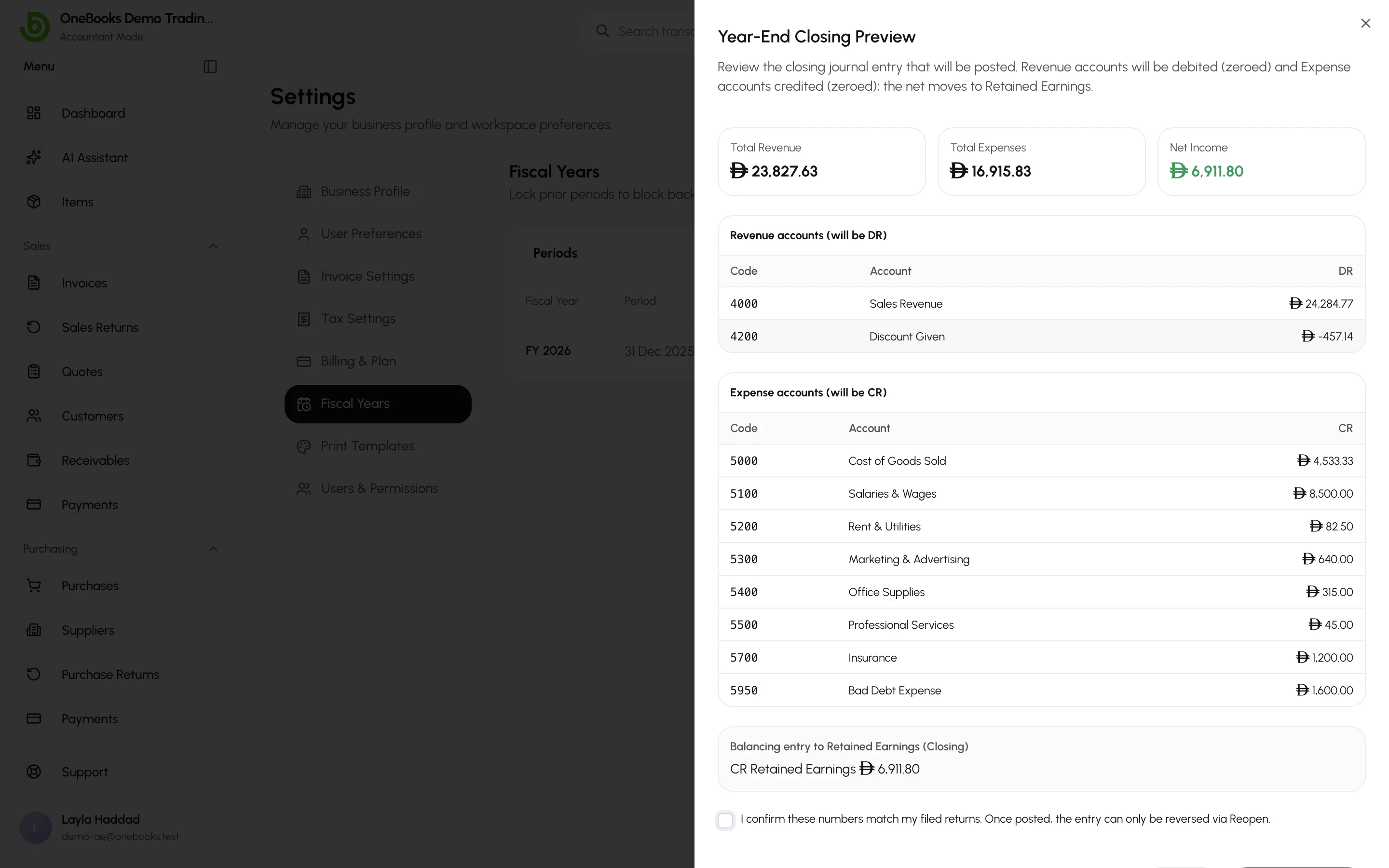Click the Business Profile building icon

point(304,192)
